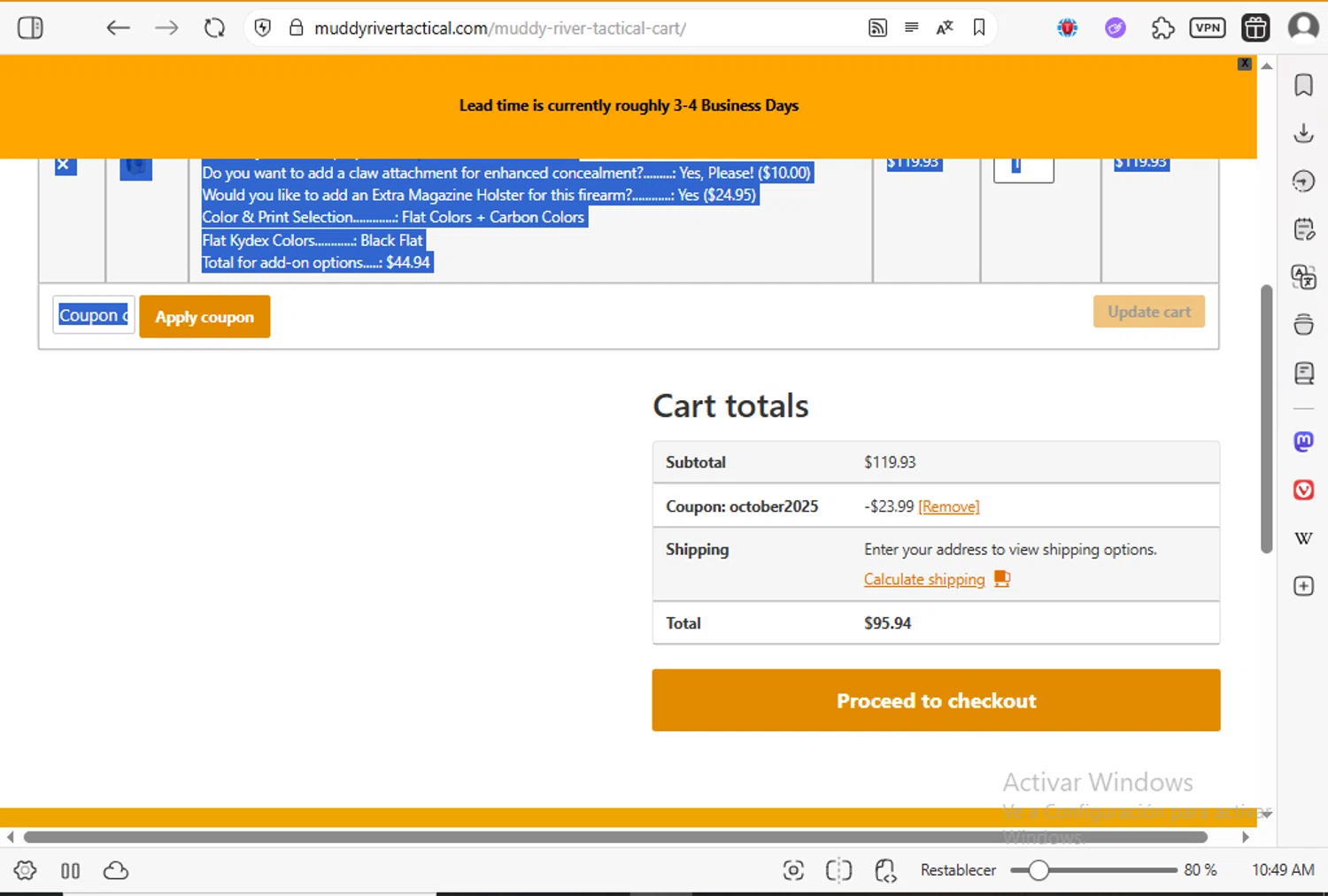Click the Subtotal value $119.93
The image size is (1328, 896).
coord(890,462)
